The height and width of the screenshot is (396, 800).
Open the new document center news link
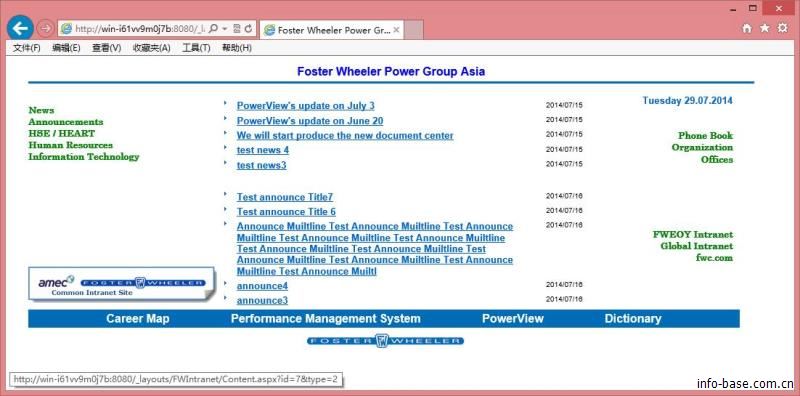pos(345,136)
